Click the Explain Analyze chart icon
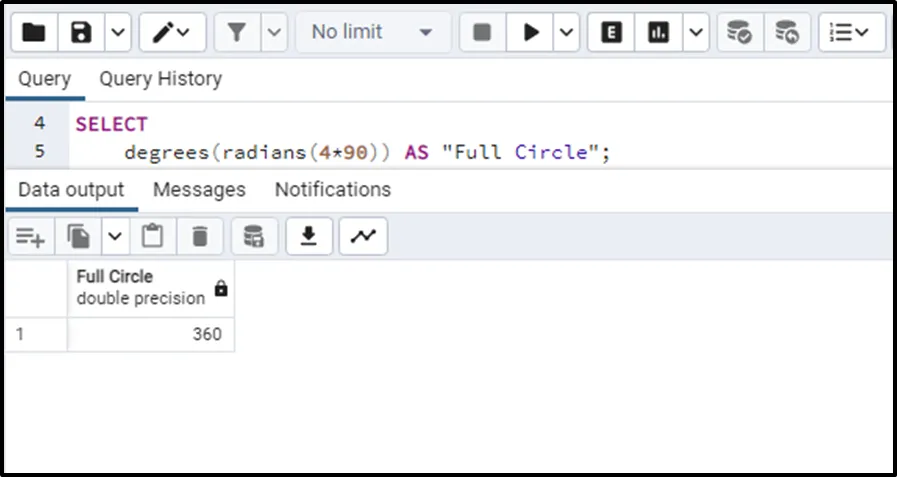The height and width of the screenshot is (477, 897). point(658,33)
